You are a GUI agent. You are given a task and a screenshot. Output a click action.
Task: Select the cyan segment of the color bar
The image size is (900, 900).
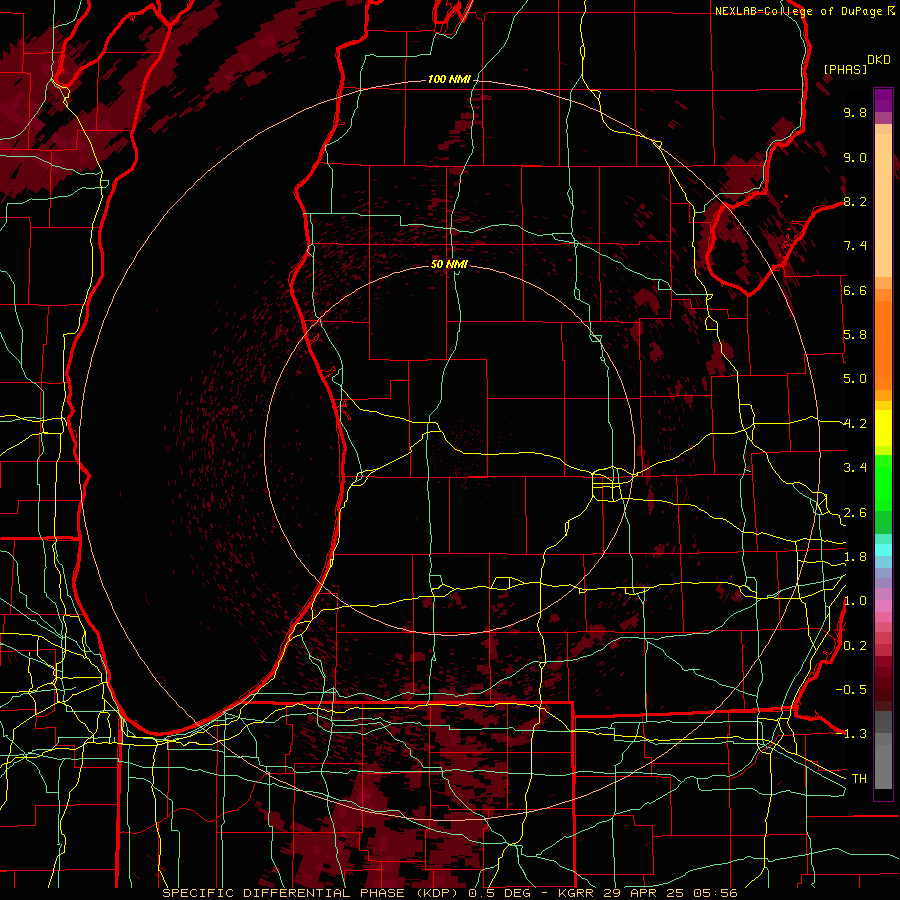[883, 550]
